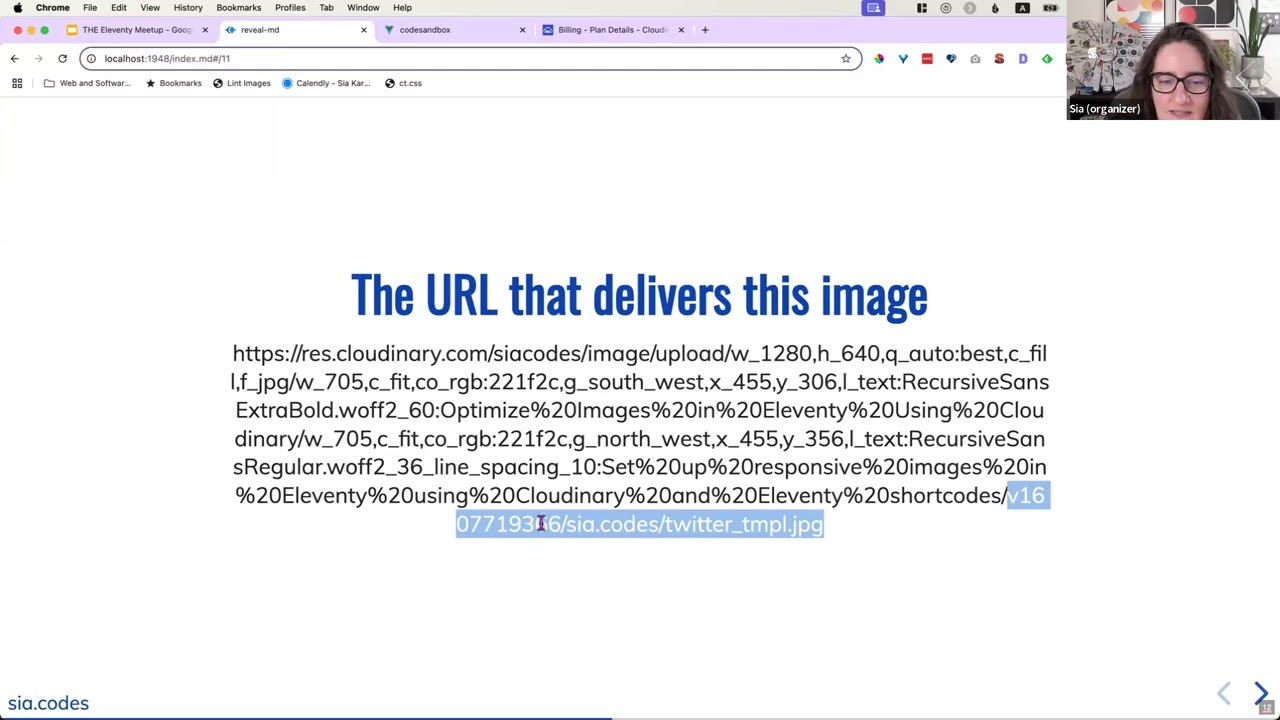
Task: Click the highlighted 'sia.codes/twitter_tmpl.jpg' text
Action: coord(695,524)
